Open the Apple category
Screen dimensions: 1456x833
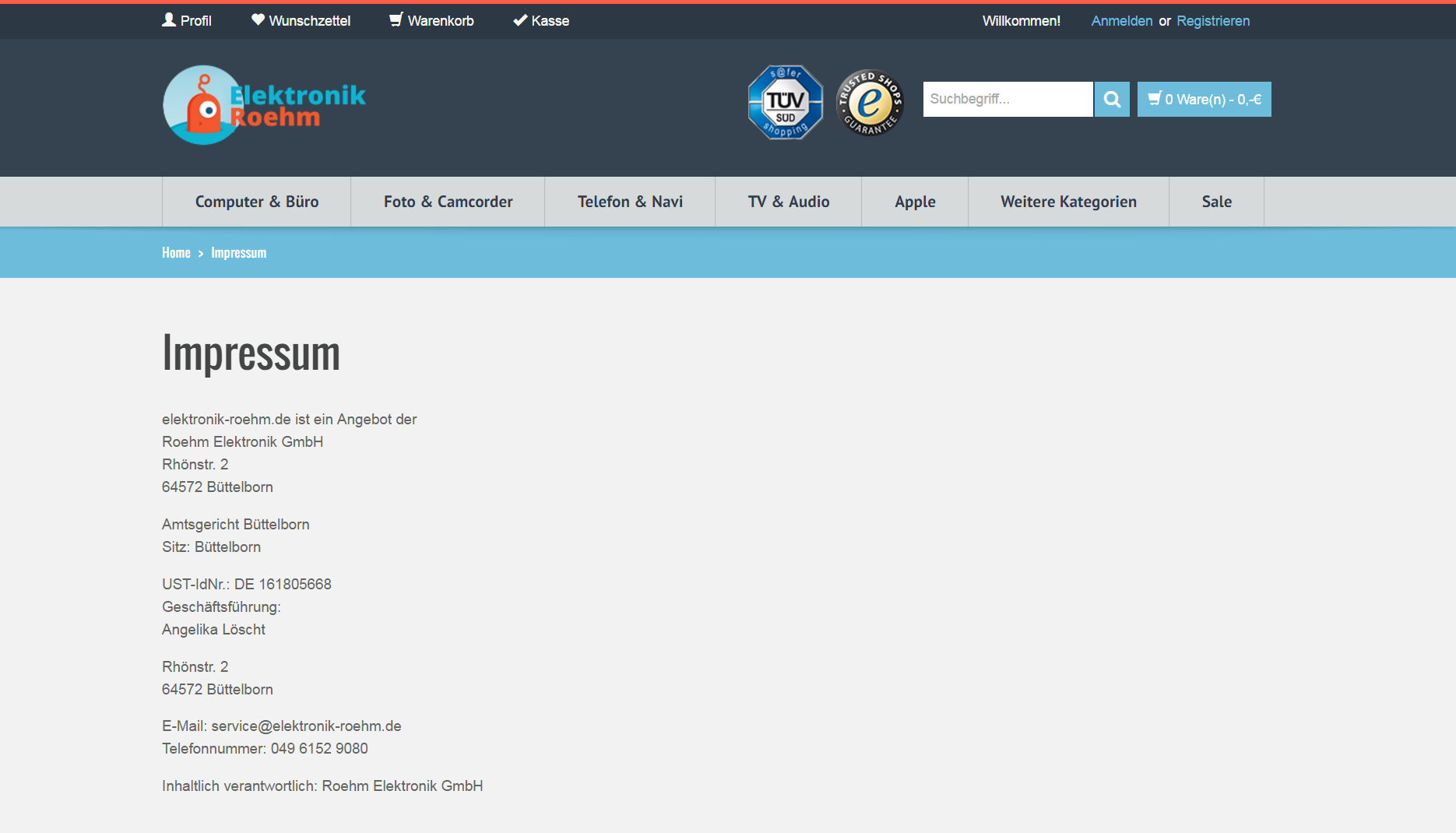[x=915, y=202]
